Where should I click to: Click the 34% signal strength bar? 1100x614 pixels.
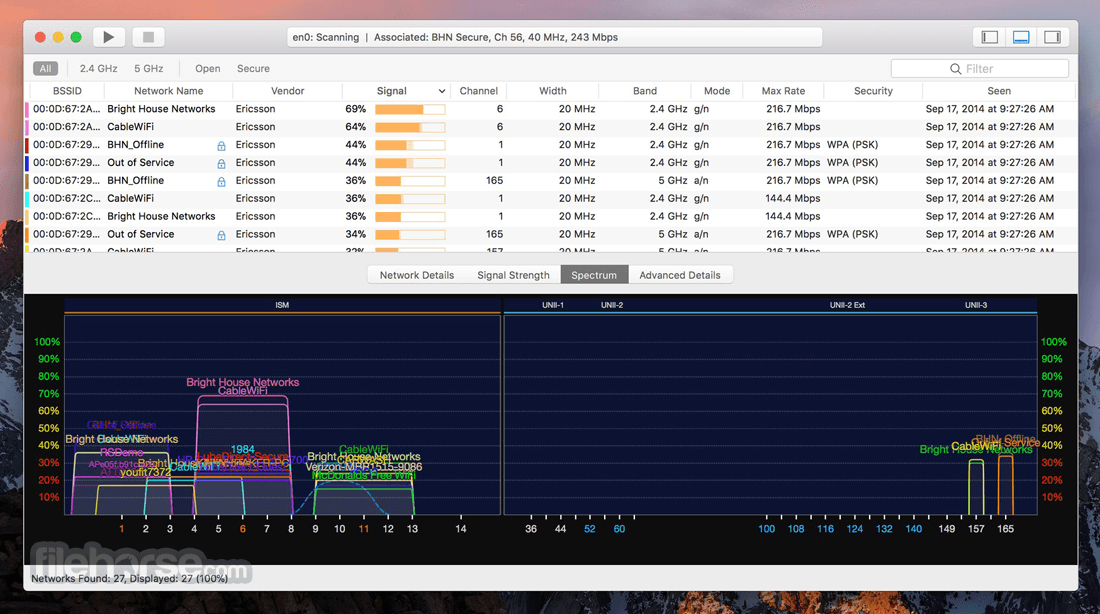[410, 234]
